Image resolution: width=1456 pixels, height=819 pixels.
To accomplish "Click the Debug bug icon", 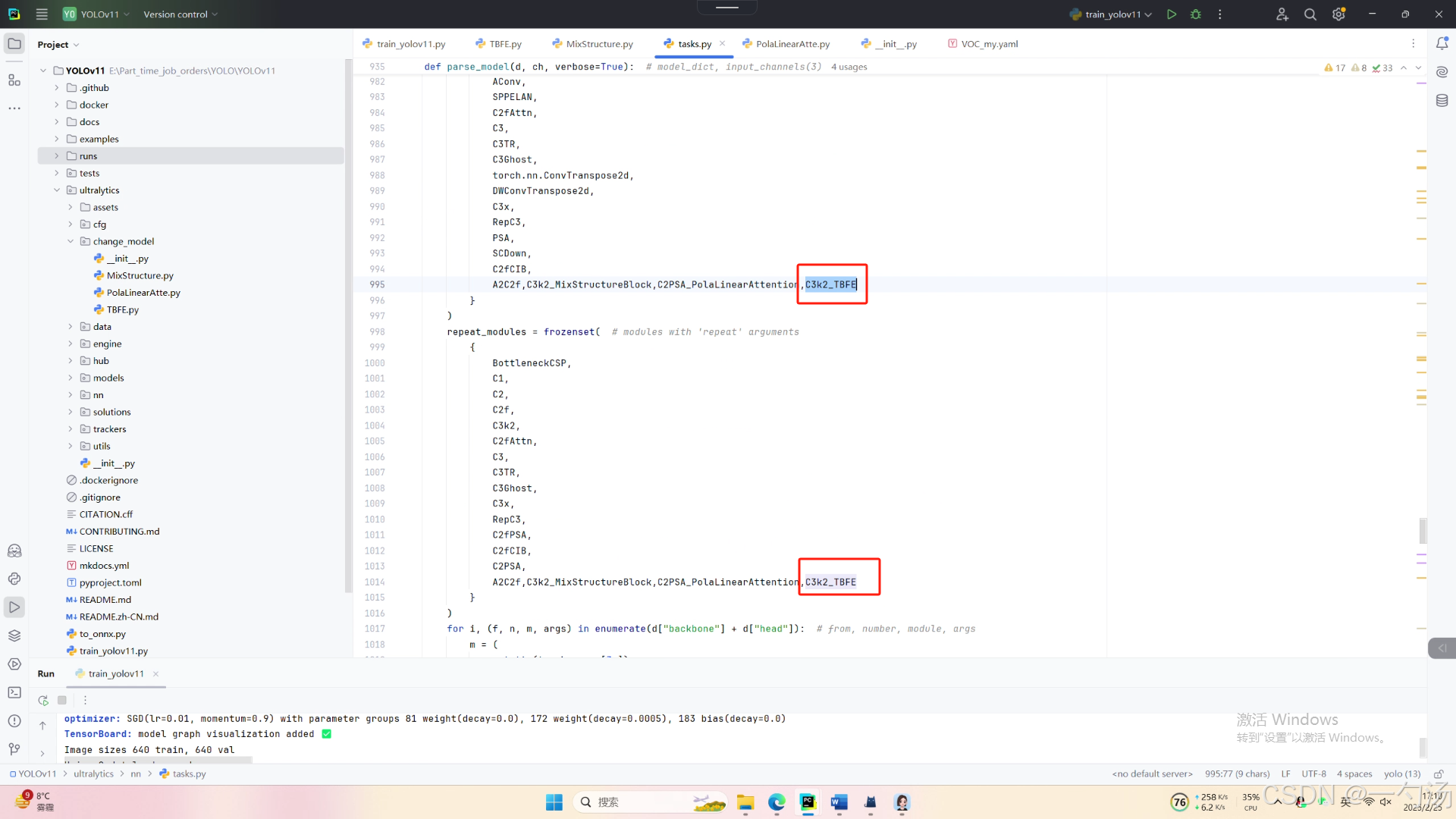I will [1196, 14].
